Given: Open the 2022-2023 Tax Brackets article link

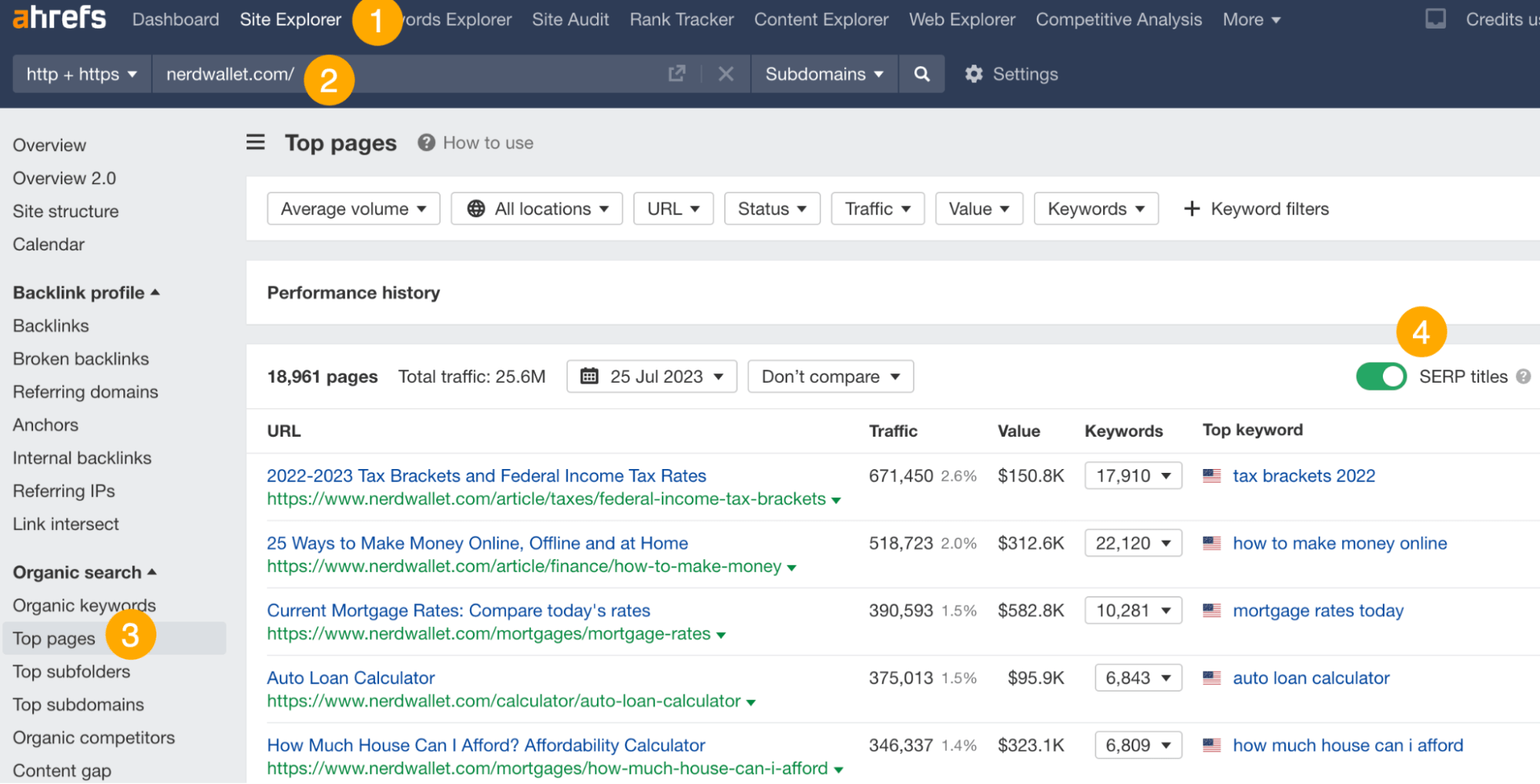Looking at the screenshot, I should (486, 475).
